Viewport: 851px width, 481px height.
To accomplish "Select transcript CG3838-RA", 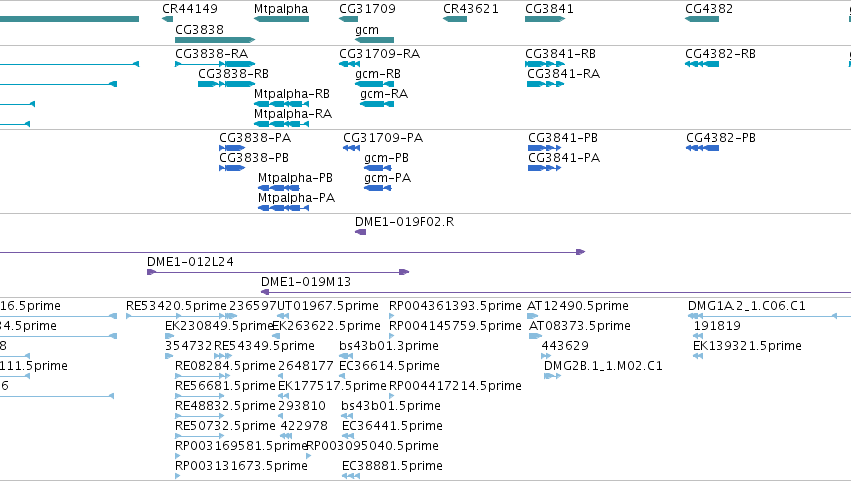I will tap(212, 54).
